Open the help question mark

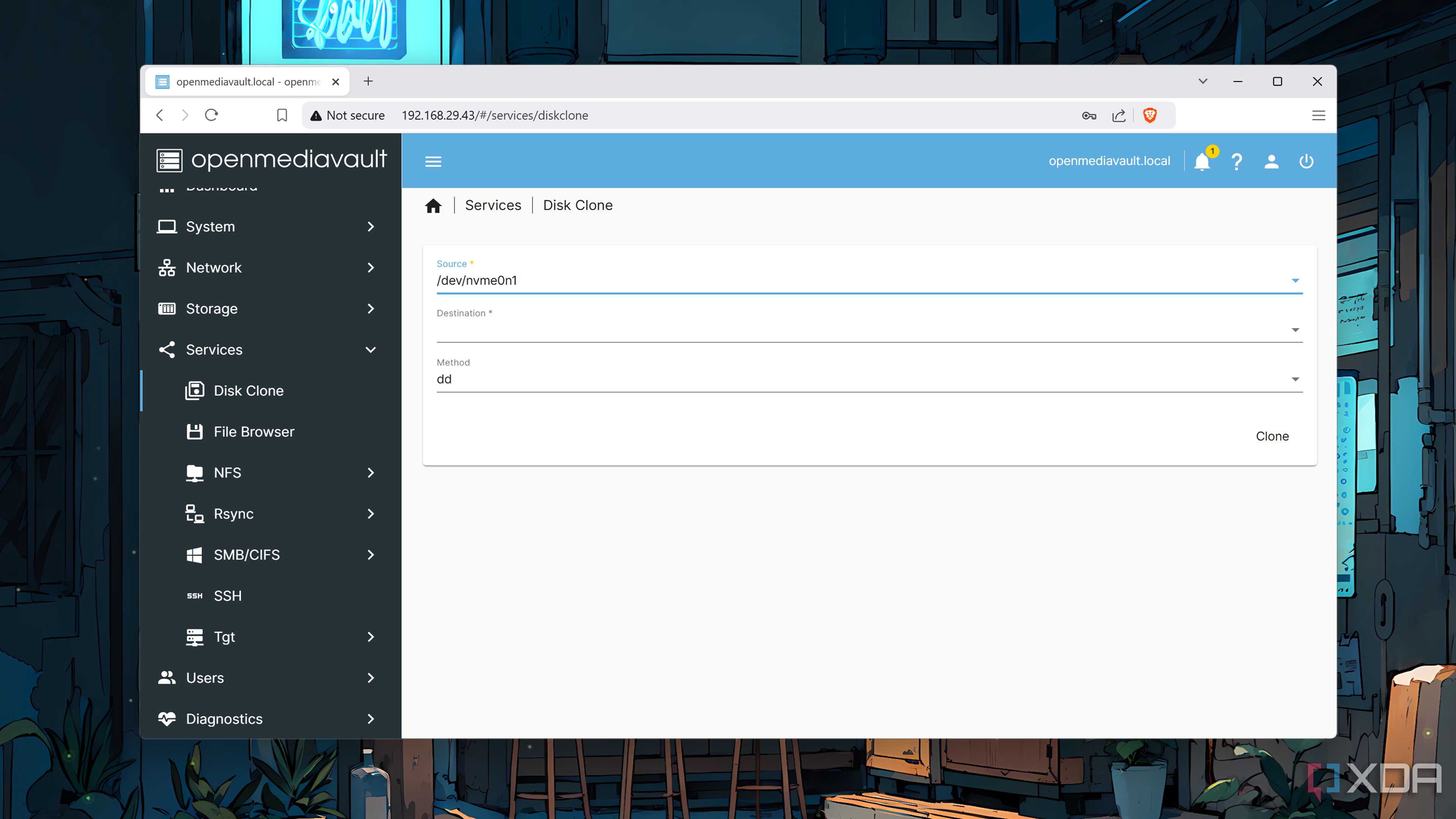[x=1237, y=162]
